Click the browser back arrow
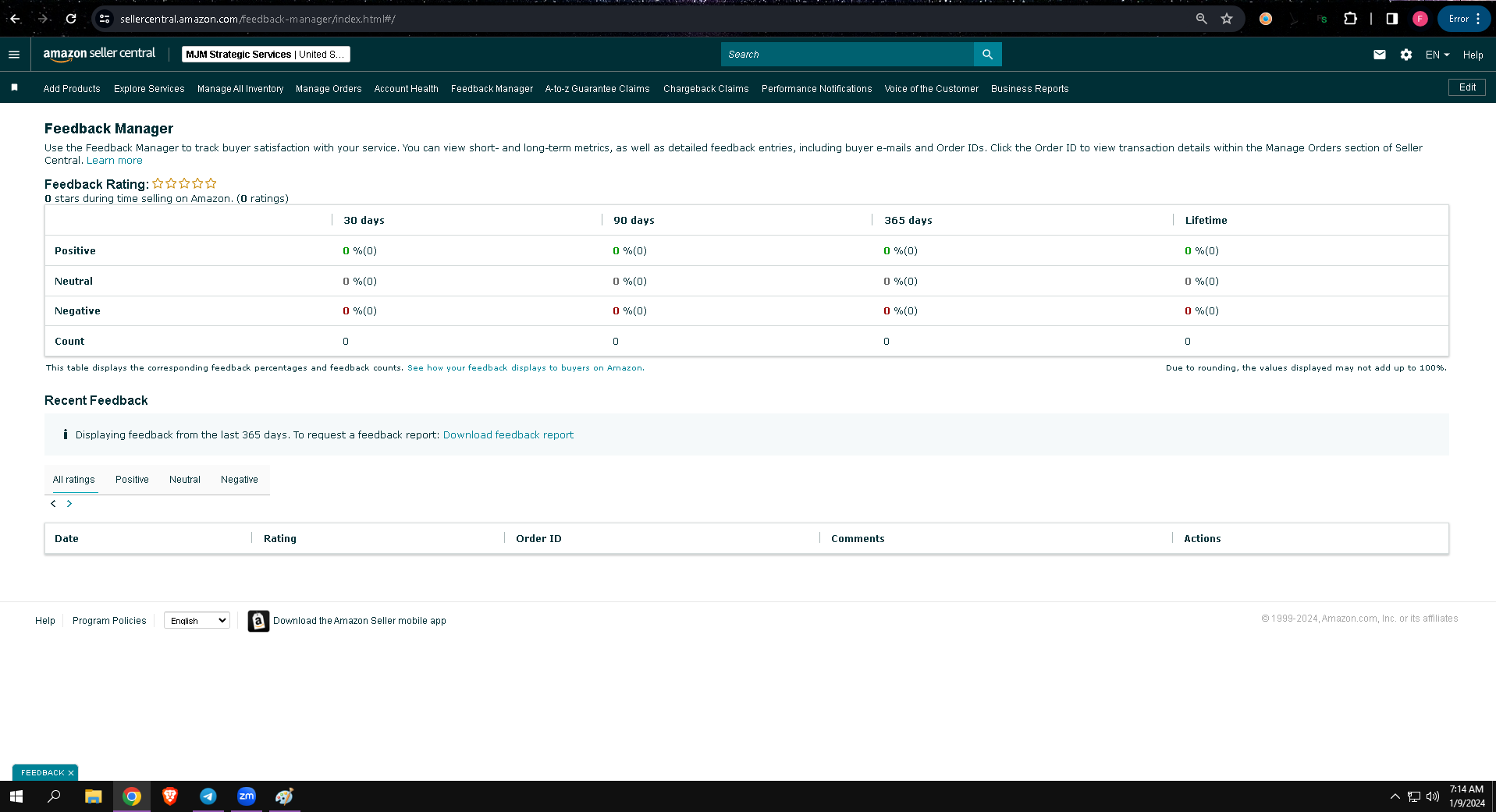The height and width of the screenshot is (812, 1496). 15,19
